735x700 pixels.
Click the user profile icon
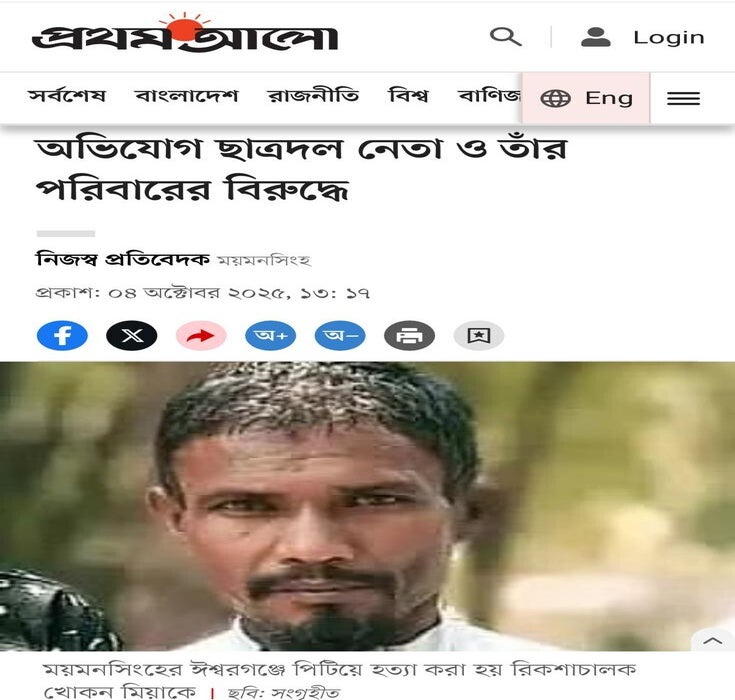(595, 37)
